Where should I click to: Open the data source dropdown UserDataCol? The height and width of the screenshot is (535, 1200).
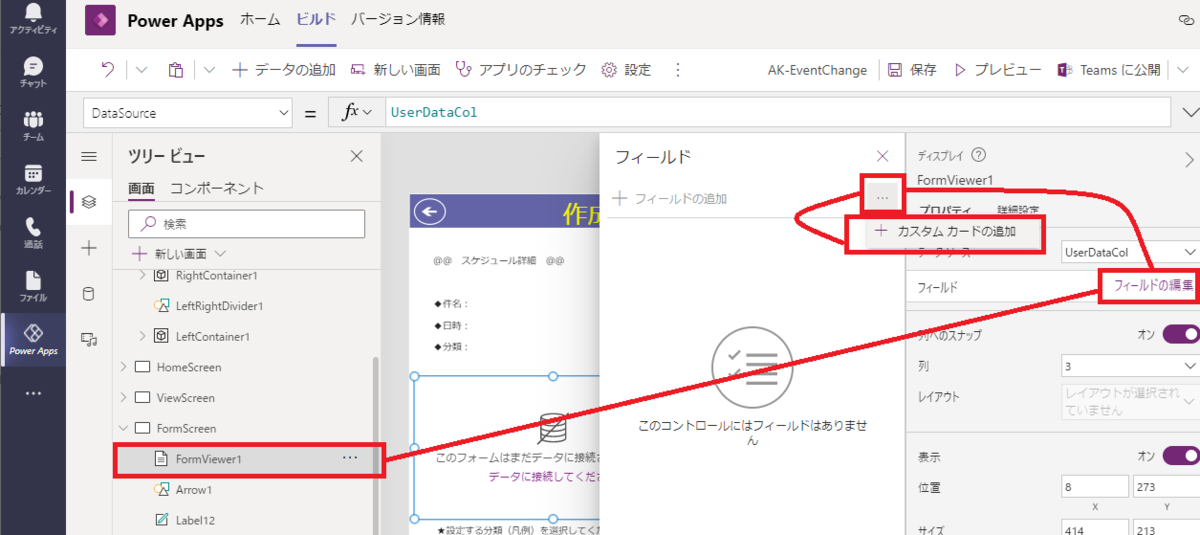click(1130, 253)
